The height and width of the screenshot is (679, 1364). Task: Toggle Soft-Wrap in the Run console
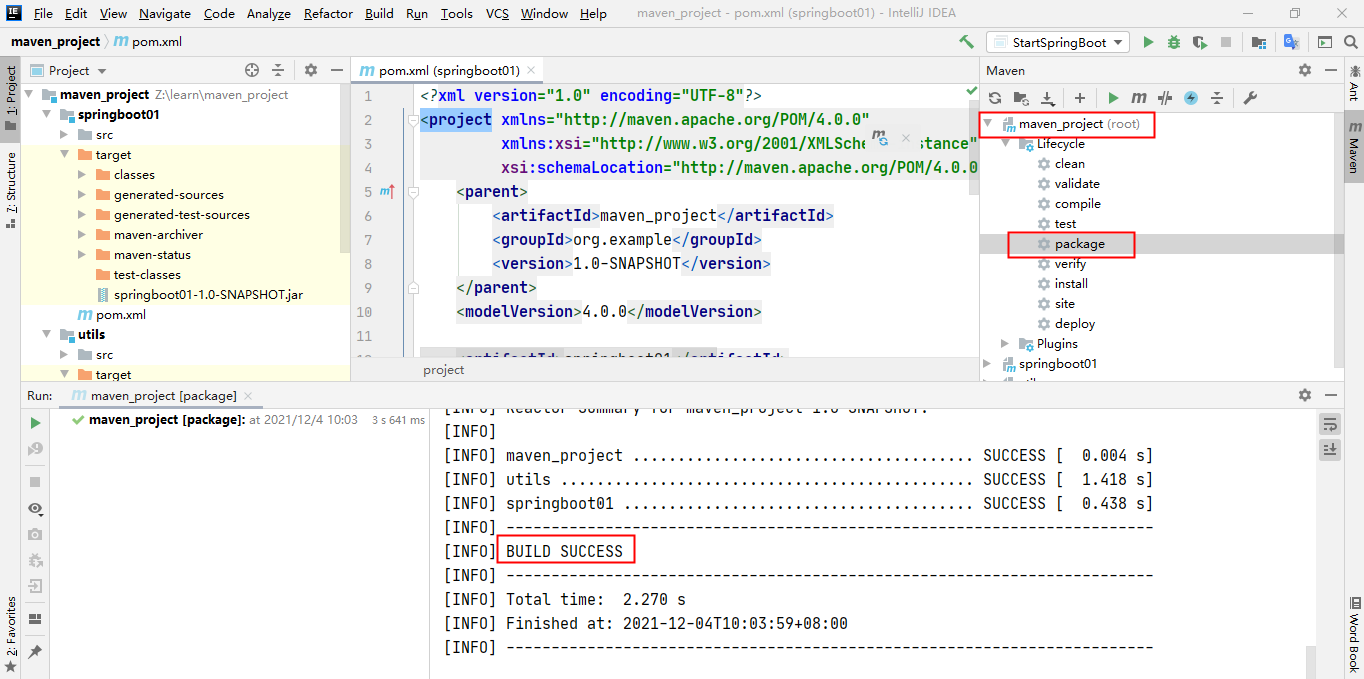1329,424
